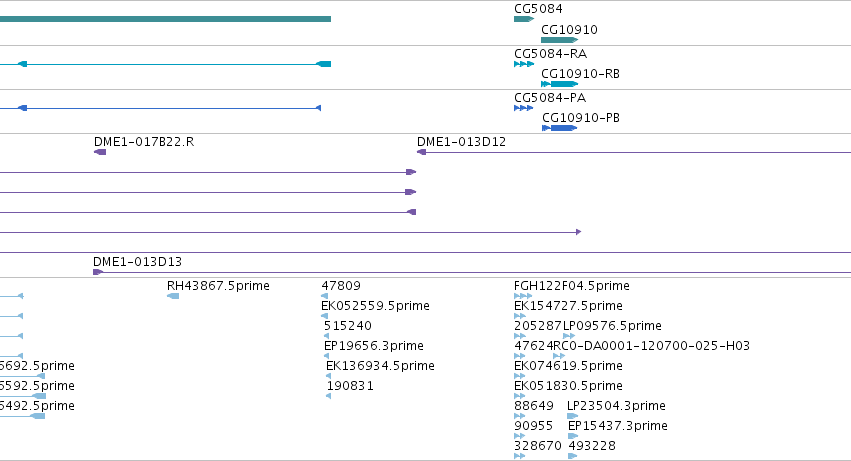Viewport: 851px width, 461px height.
Task: Click the 493228 EST arrow
Action: tap(573, 456)
